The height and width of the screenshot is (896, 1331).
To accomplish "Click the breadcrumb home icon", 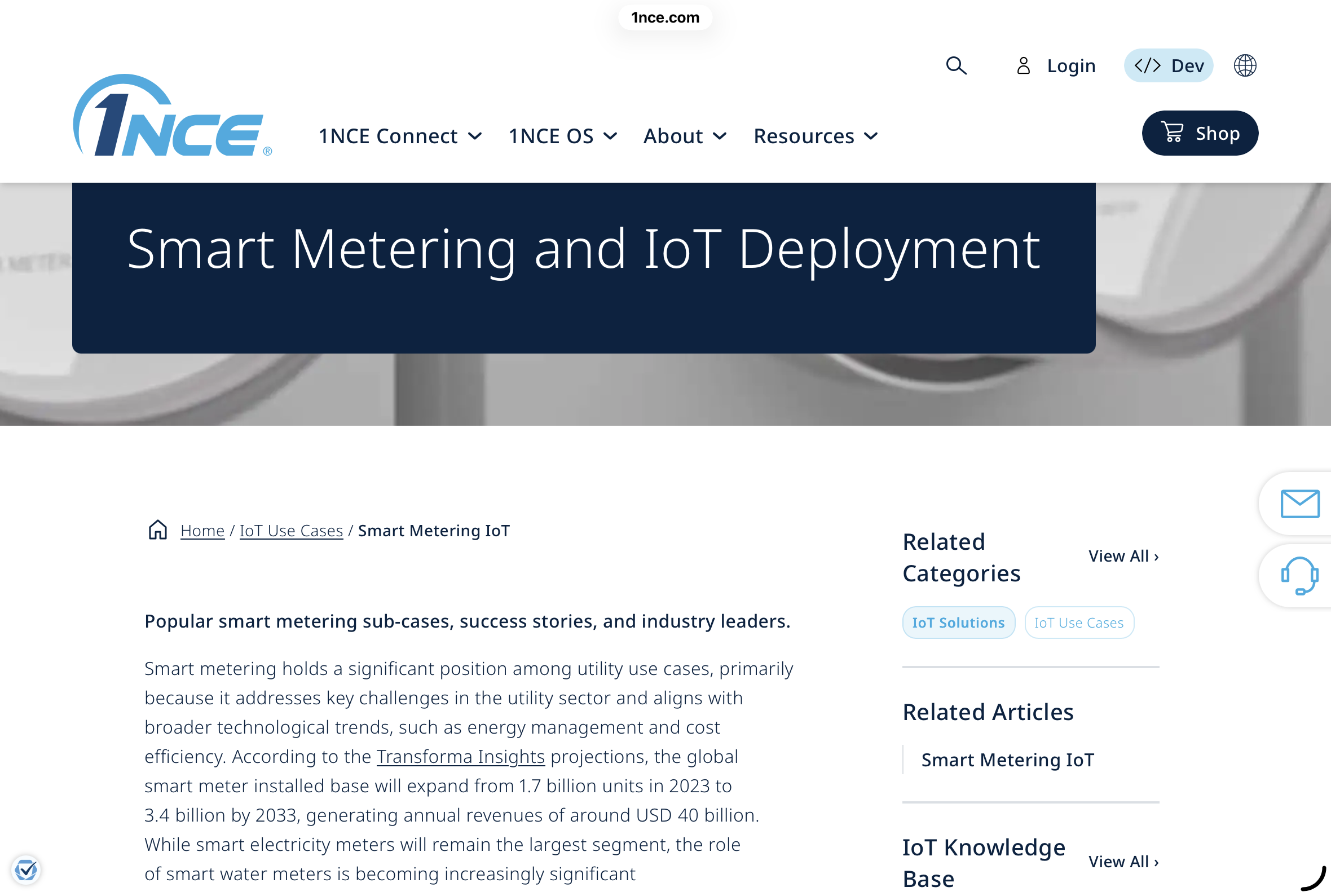I will click(x=158, y=530).
